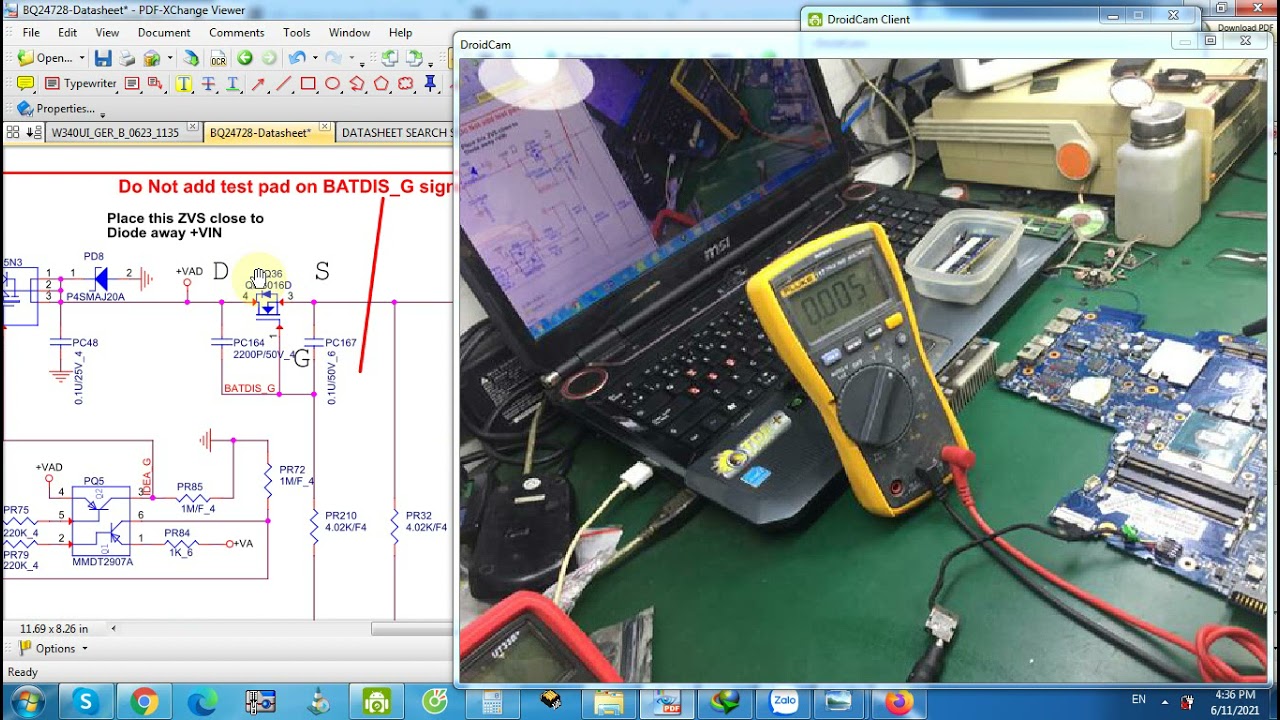Open Firefox from the taskbar

pyautogui.click(x=898, y=702)
